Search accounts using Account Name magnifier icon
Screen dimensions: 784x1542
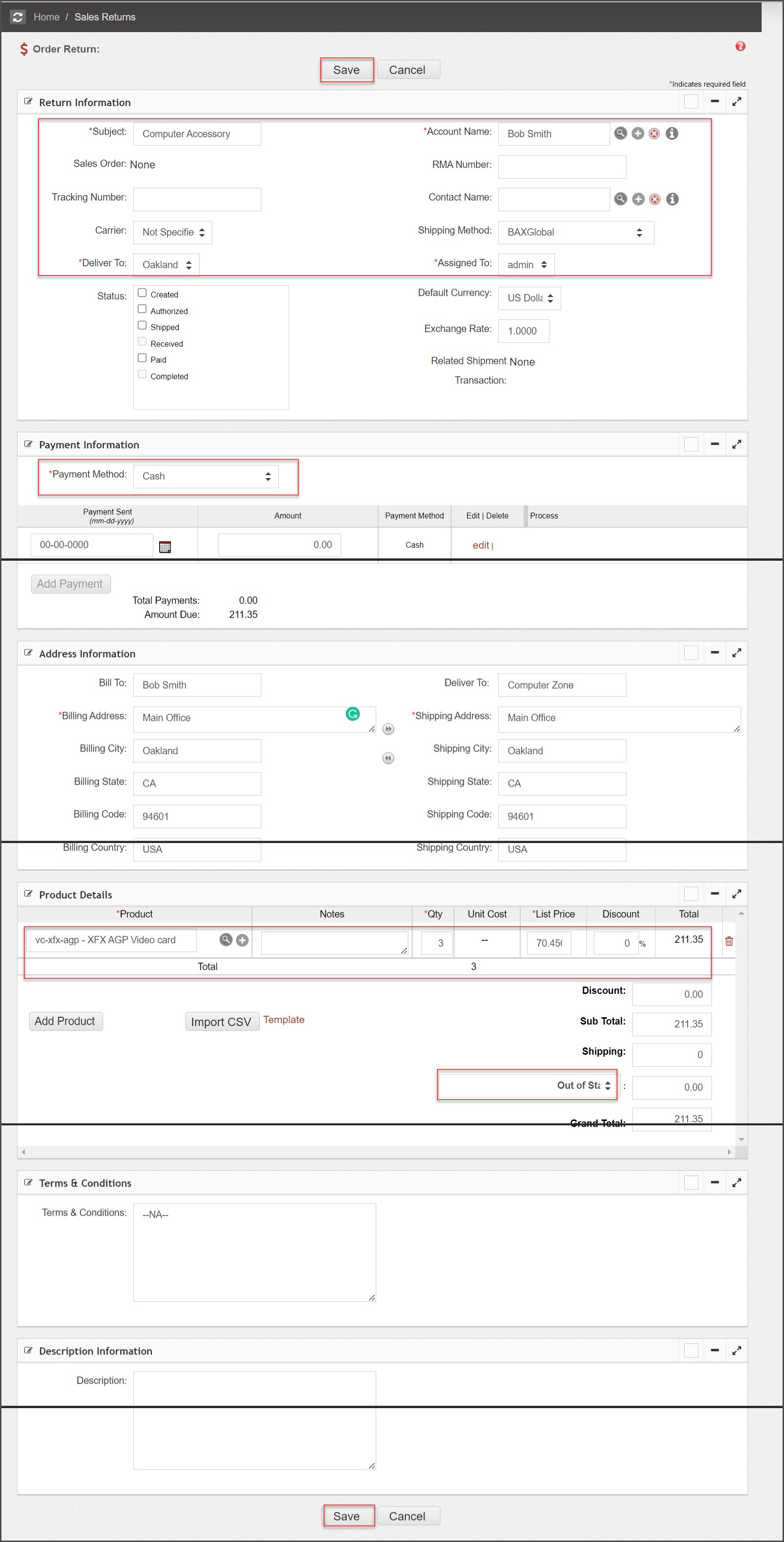pos(620,133)
